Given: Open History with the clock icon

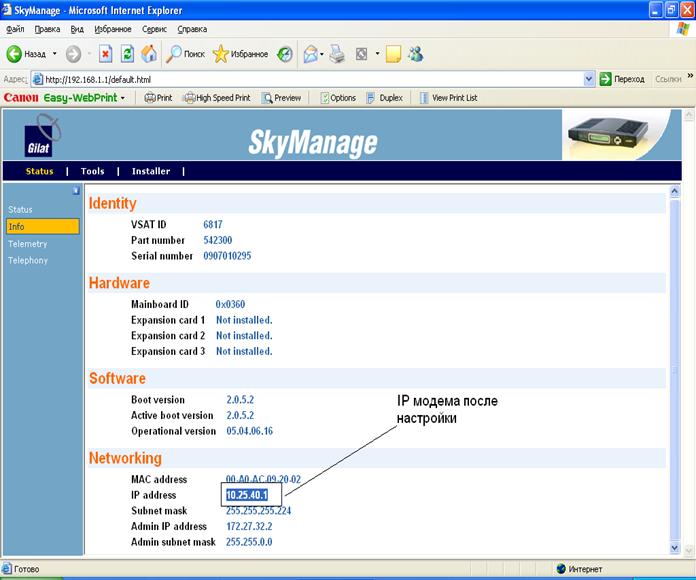Looking at the screenshot, I should [285, 55].
